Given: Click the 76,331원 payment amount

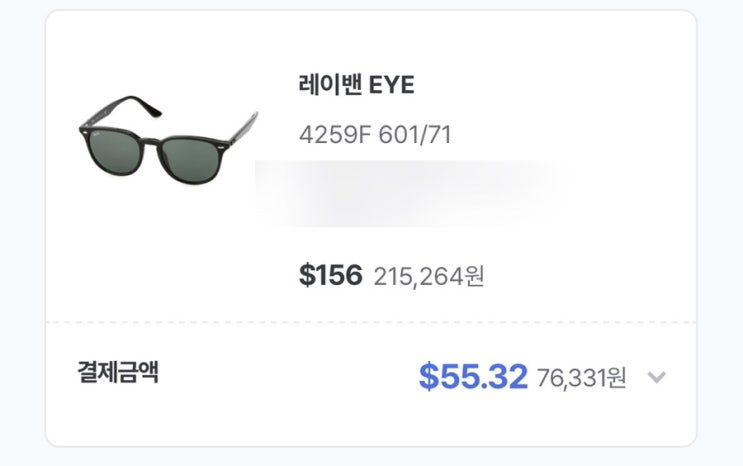Looking at the screenshot, I should 581,378.
